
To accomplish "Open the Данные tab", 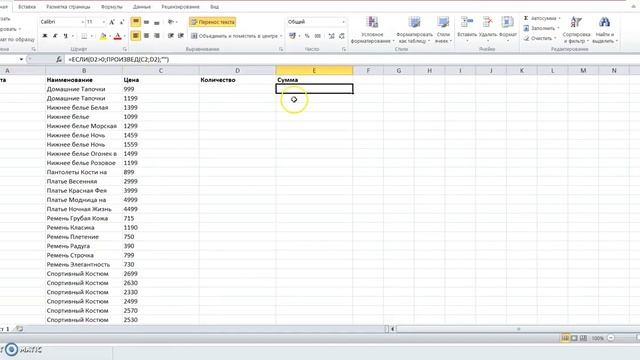I will tap(142, 7).
